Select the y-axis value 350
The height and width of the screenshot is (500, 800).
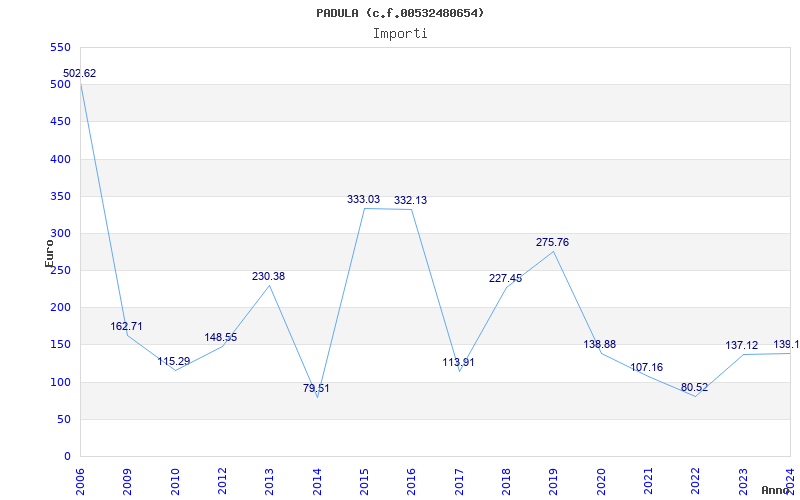click(60, 196)
